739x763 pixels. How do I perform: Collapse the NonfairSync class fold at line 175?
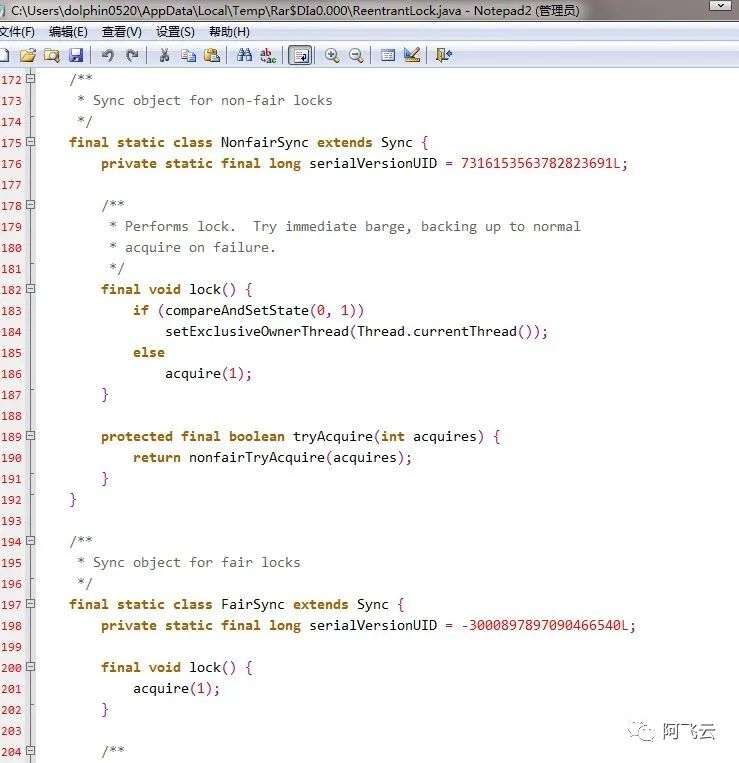(31, 142)
